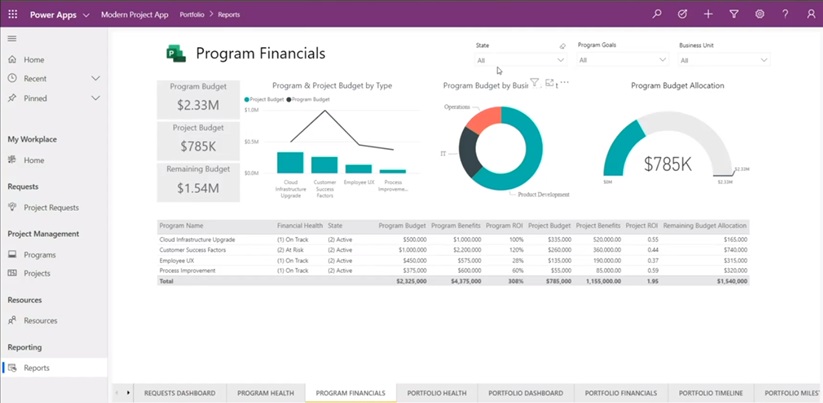
Task: Select Process Improvement table row
Action: (453, 271)
